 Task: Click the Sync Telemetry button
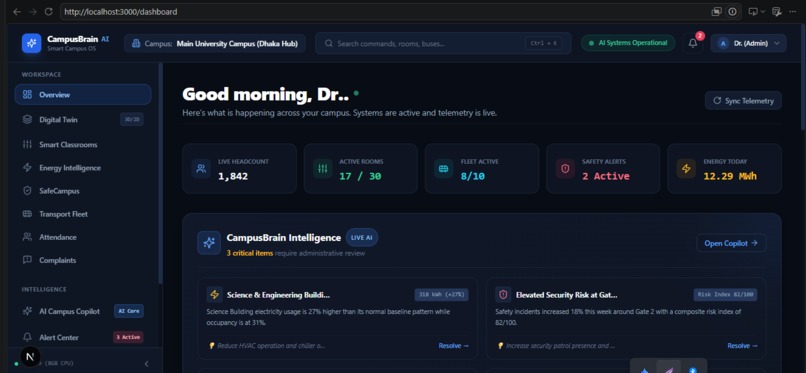pyautogui.click(x=743, y=101)
